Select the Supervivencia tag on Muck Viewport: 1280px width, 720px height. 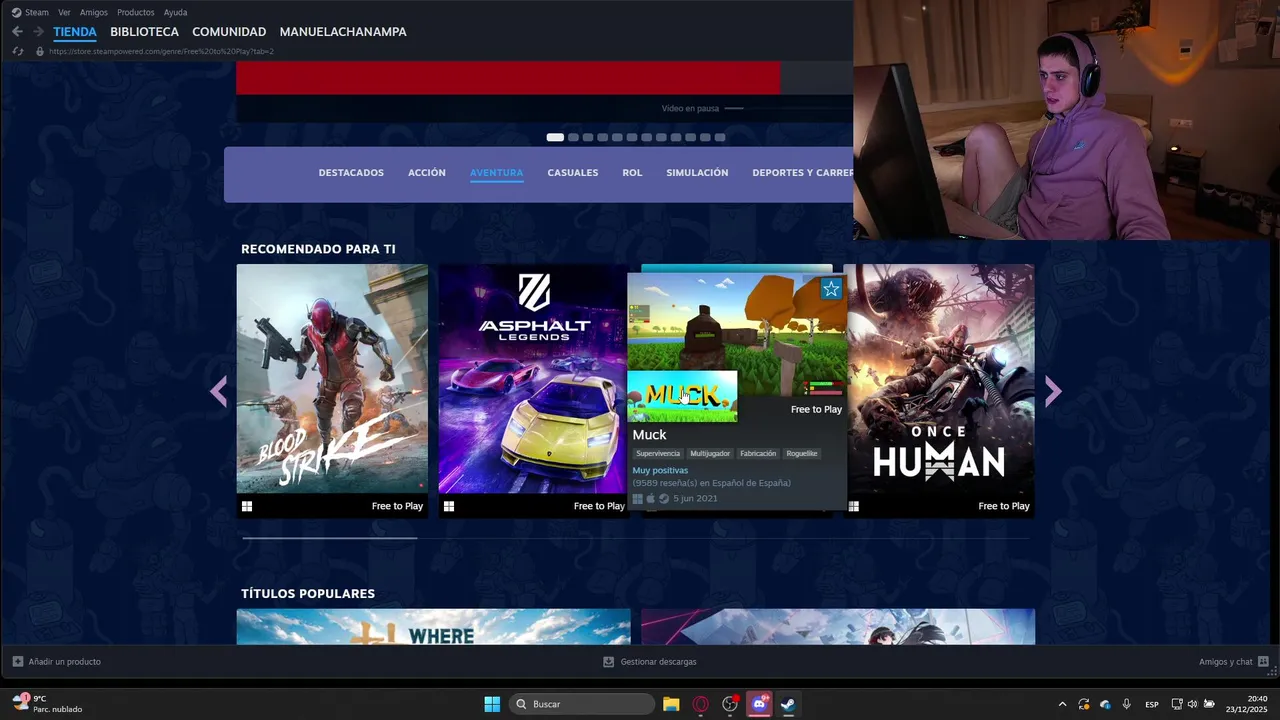pyautogui.click(x=658, y=454)
